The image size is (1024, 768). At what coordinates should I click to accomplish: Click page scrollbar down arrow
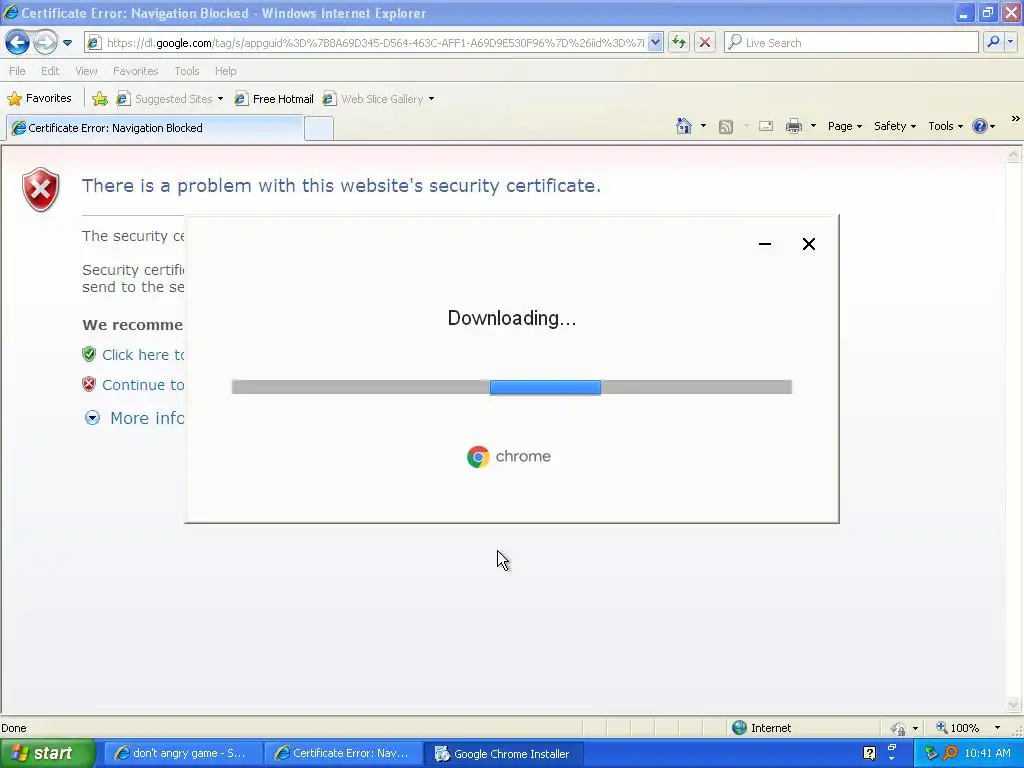point(1013,704)
